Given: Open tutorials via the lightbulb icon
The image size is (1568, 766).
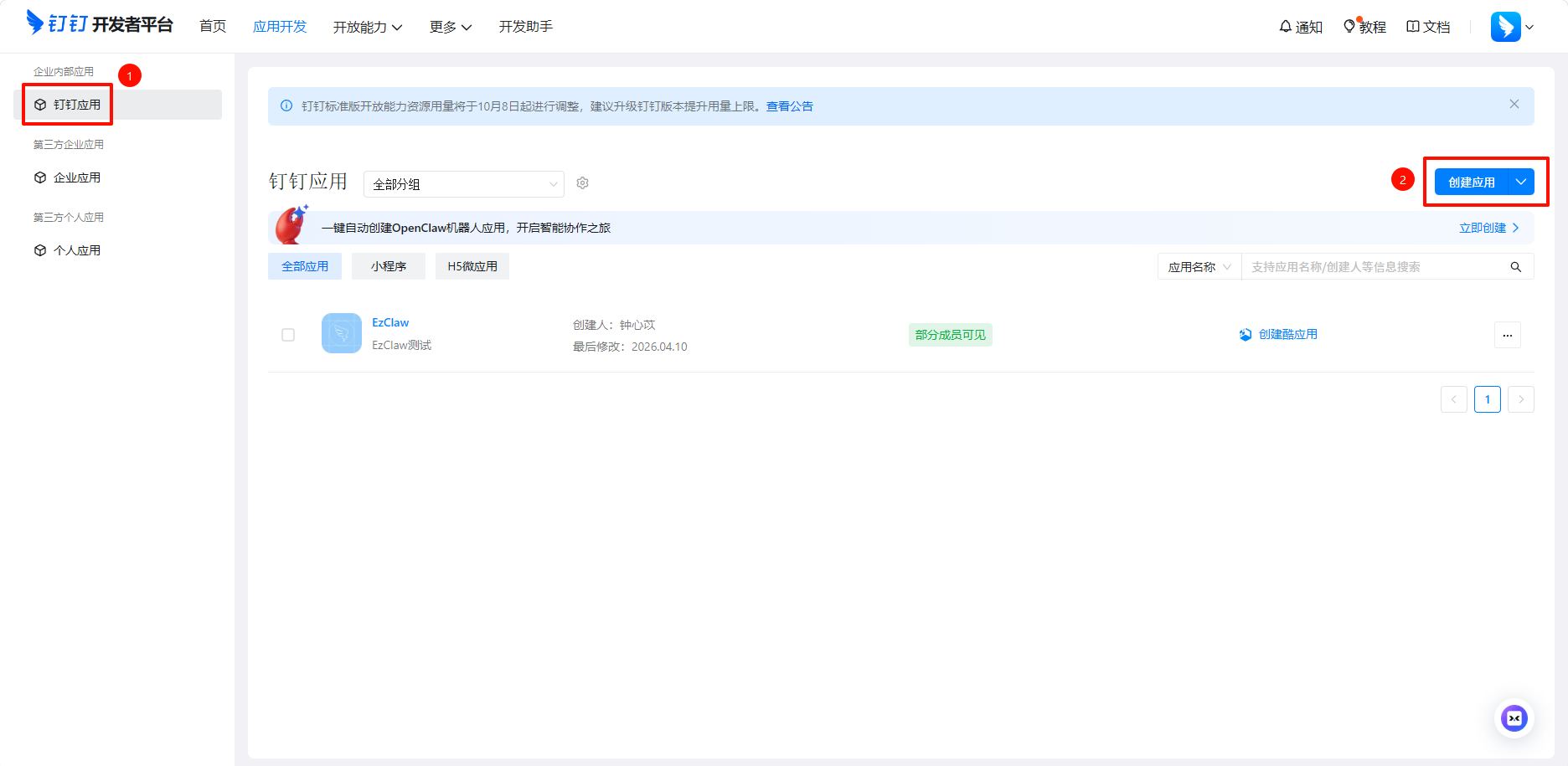Looking at the screenshot, I should (x=1349, y=27).
